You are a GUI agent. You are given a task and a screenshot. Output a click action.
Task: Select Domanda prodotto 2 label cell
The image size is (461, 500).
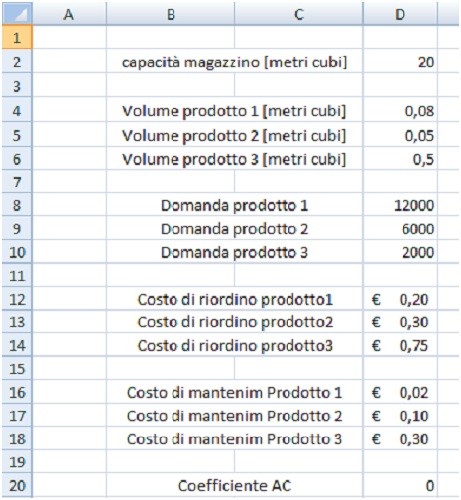coord(235,229)
